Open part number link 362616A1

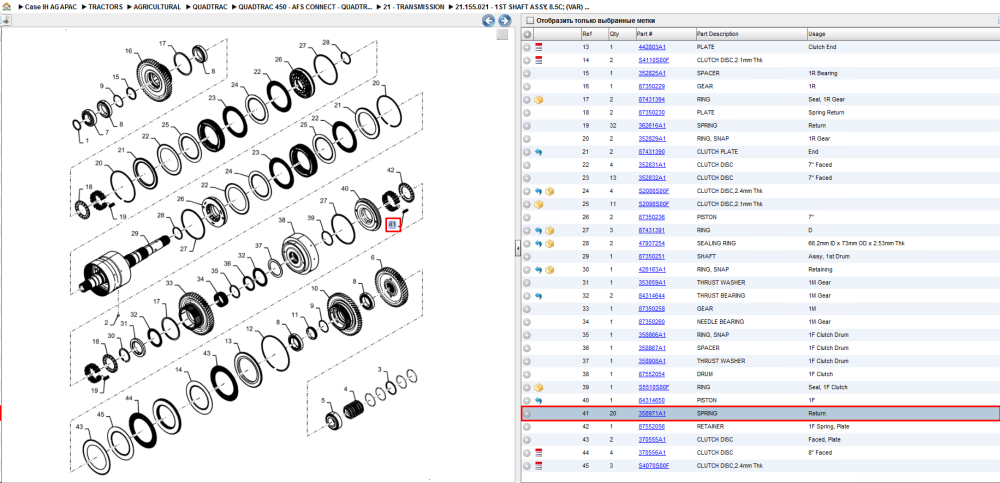pos(652,126)
